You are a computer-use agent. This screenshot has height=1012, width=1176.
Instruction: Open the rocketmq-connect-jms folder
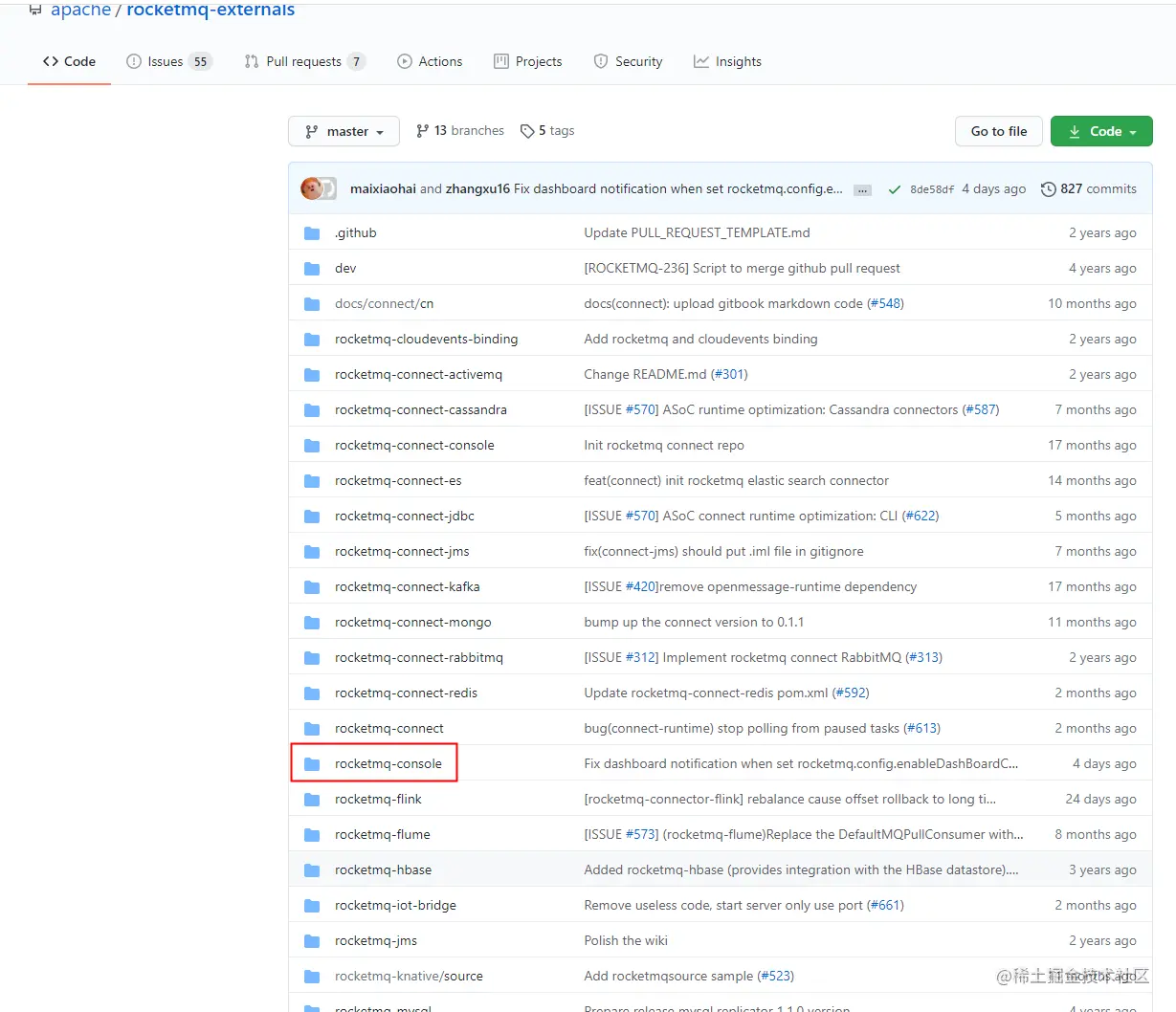click(402, 552)
